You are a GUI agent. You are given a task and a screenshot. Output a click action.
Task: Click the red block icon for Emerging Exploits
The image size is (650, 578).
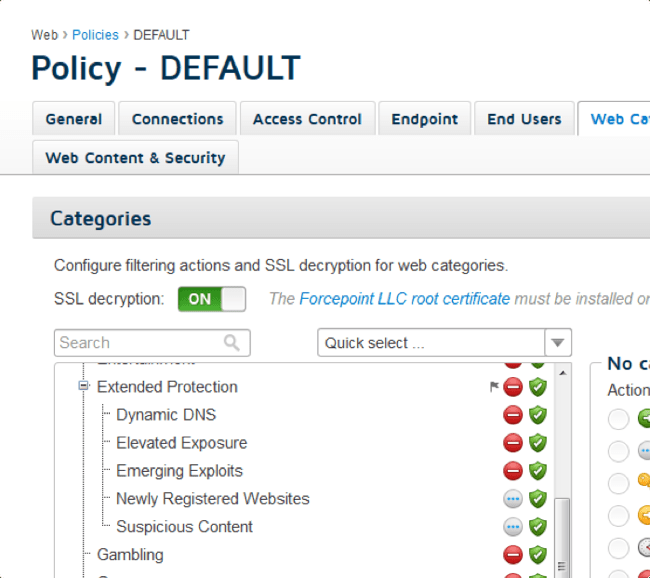pos(513,471)
